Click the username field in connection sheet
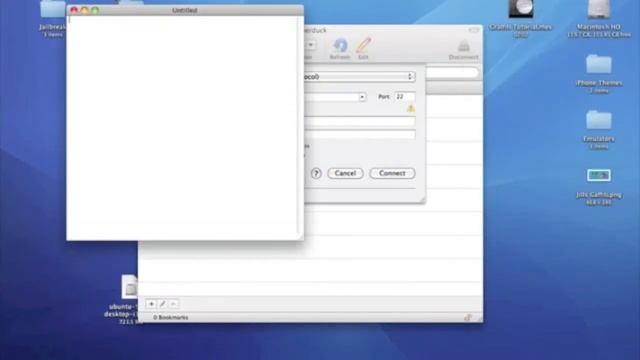640x360 pixels. click(360, 121)
